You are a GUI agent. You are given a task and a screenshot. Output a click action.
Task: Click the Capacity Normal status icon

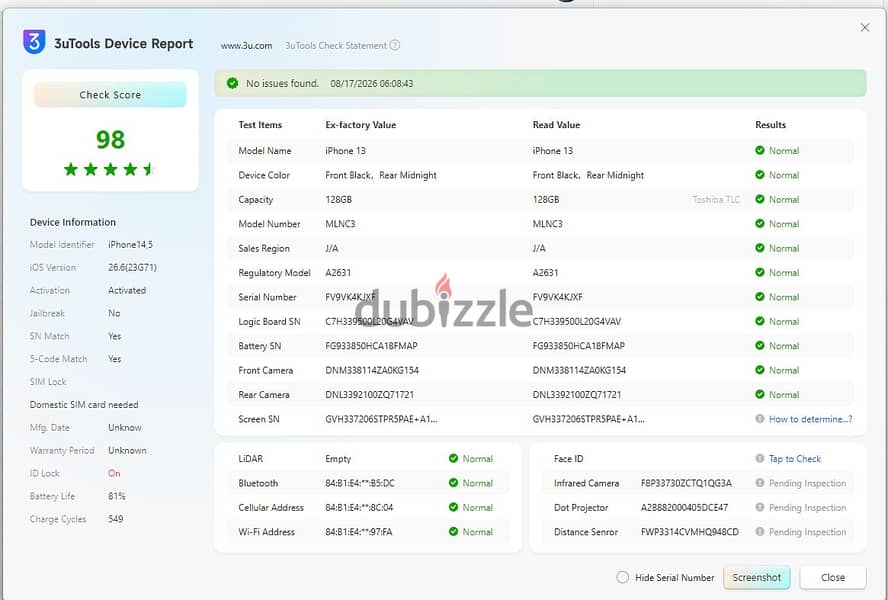tap(760, 199)
